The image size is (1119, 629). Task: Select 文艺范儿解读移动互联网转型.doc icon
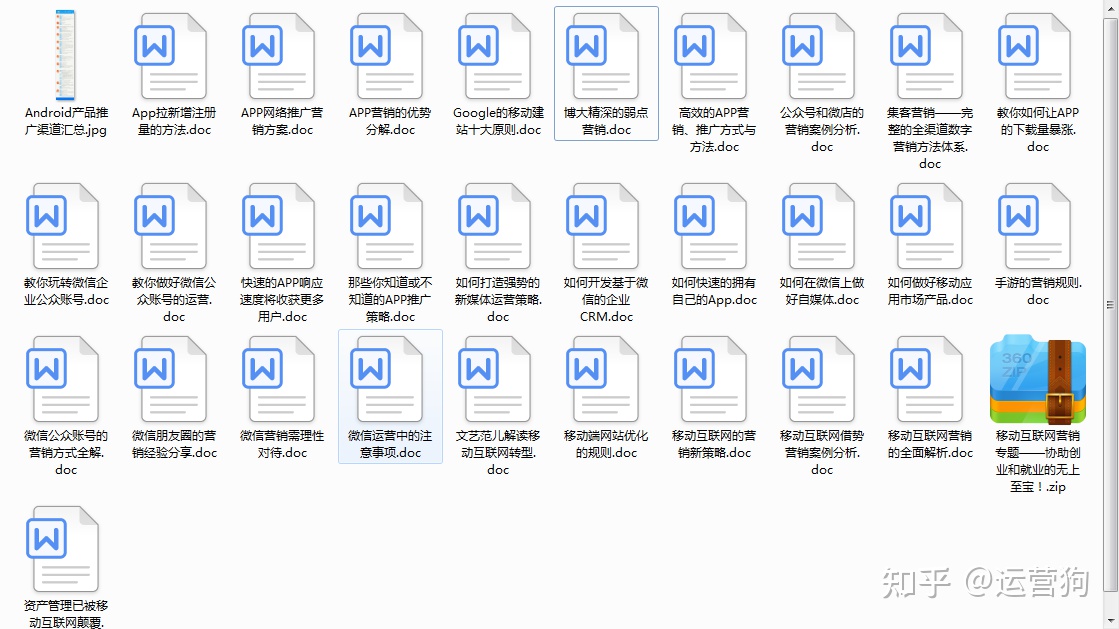[x=495, y=378]
